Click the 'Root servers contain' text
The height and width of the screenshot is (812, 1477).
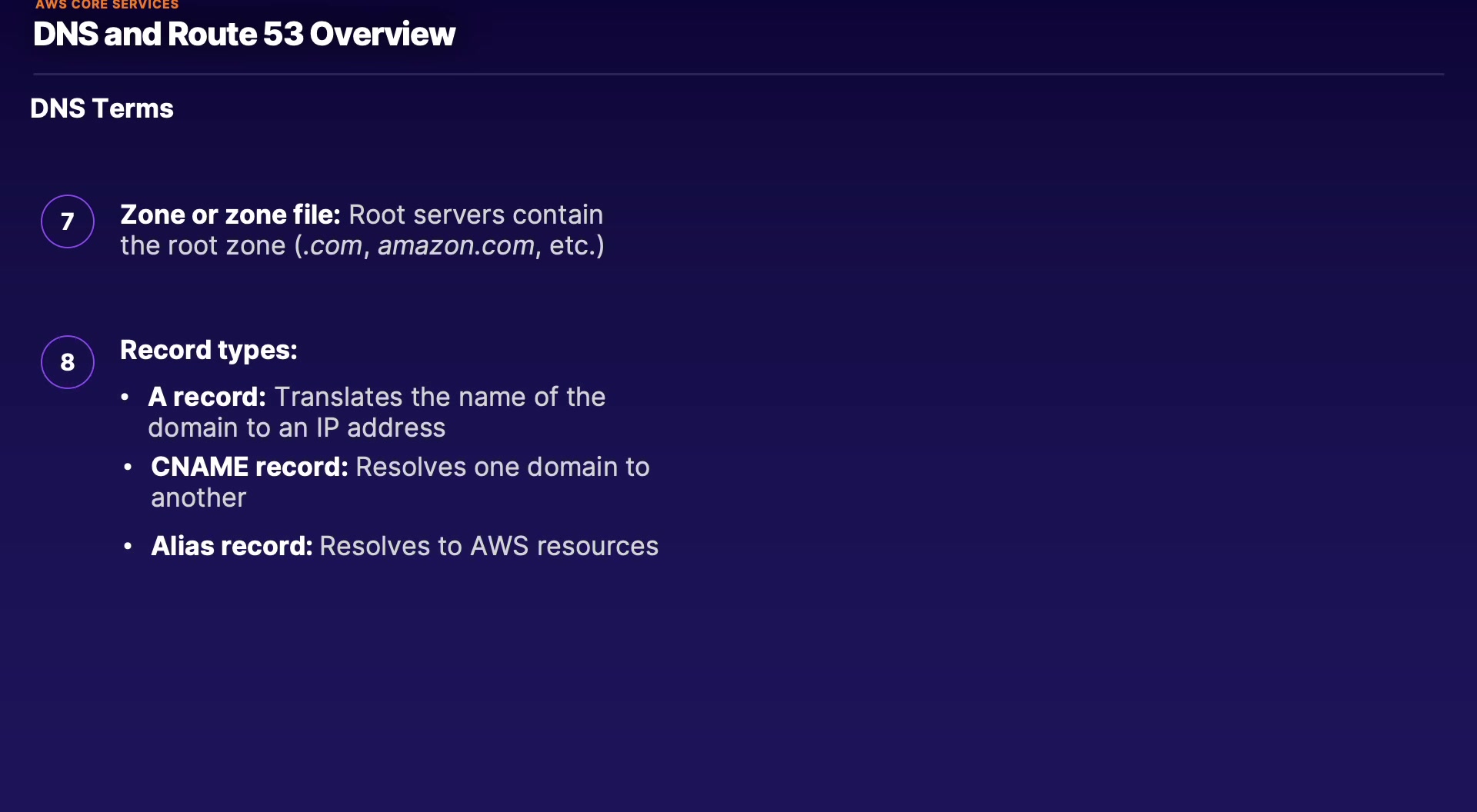(x=475, y=215)
